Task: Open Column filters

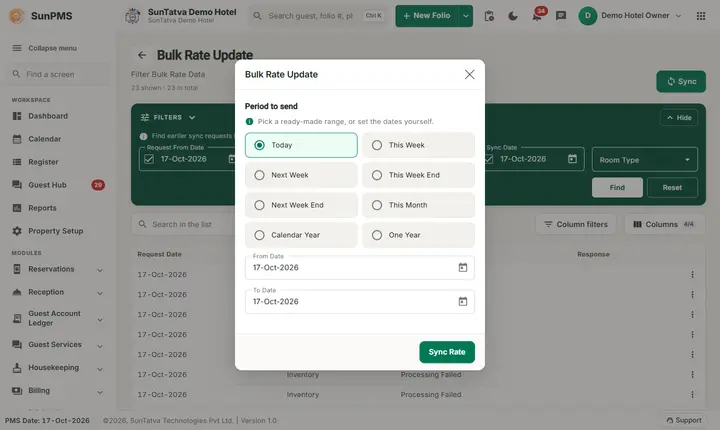Action: (576, 224)
